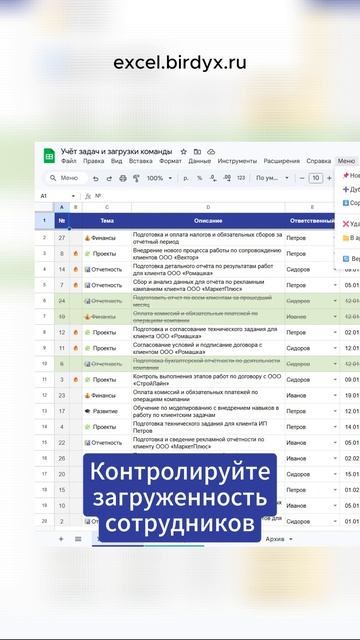Click the document title «Учёт задач и загрузки команды»
The height and width of the screenshot is (640, 360).
116,152
